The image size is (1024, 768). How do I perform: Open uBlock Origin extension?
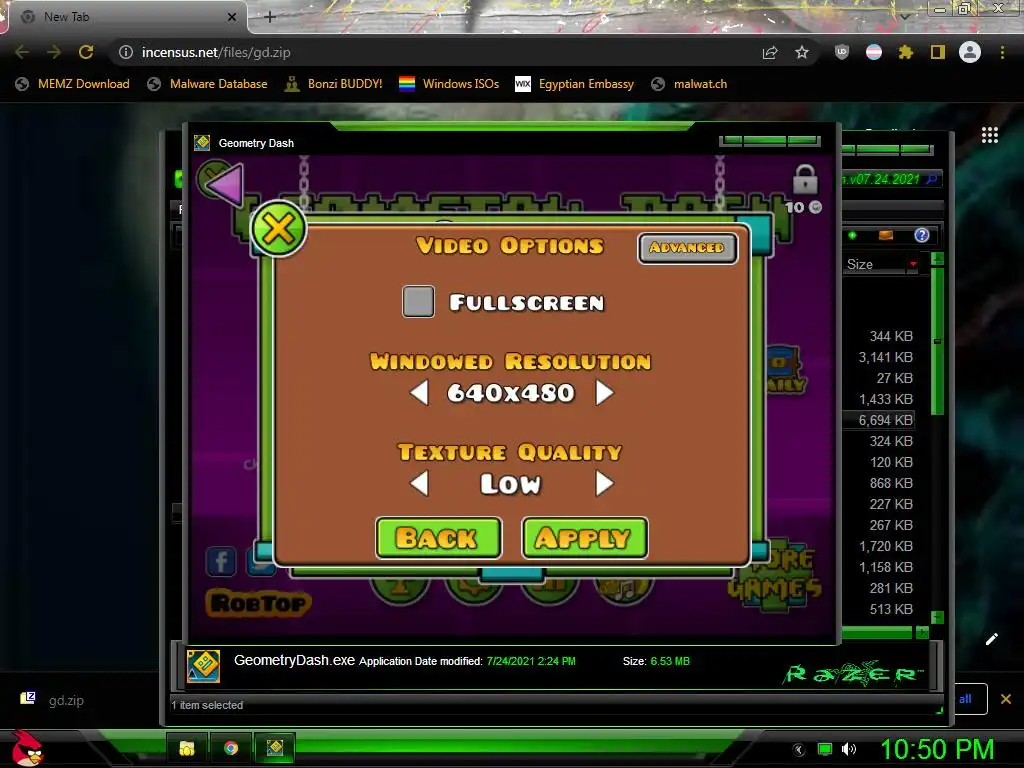coord(842,52)
